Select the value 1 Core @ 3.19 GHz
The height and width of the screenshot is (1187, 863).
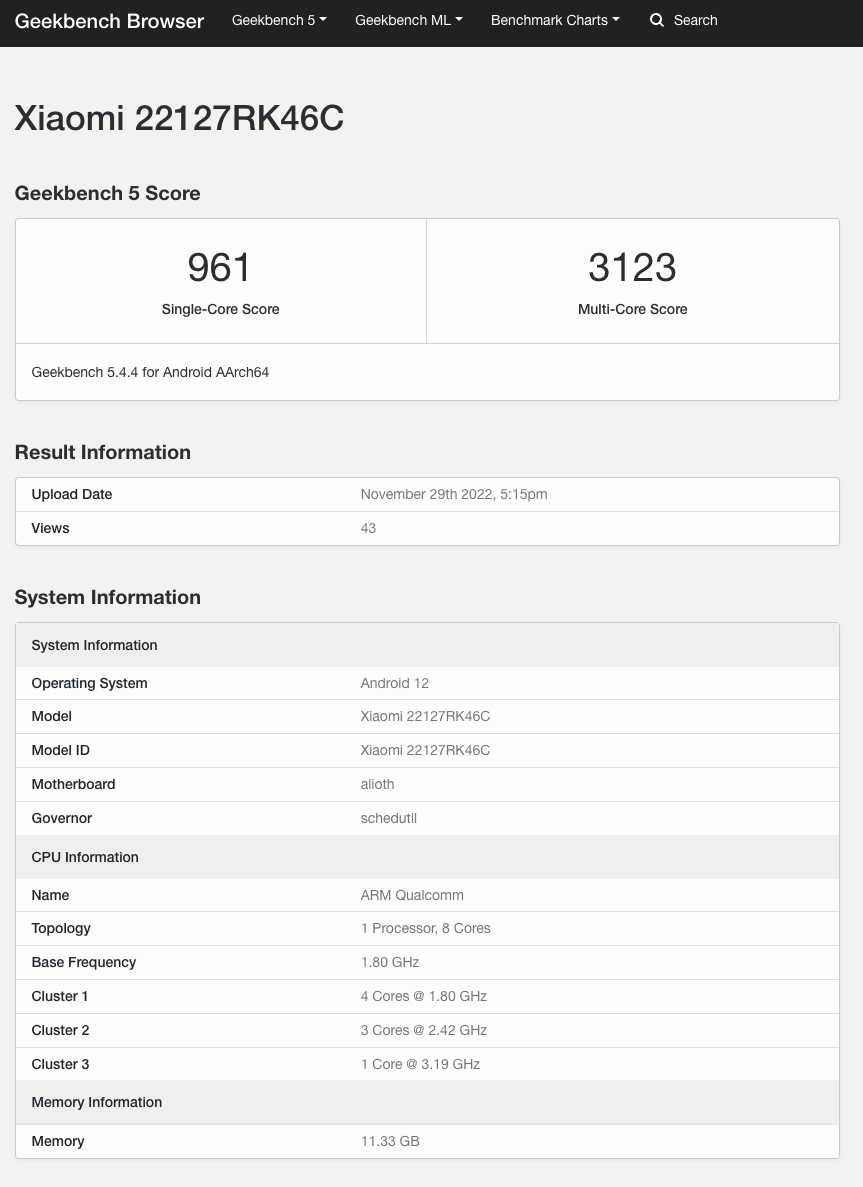(420, 1064)
